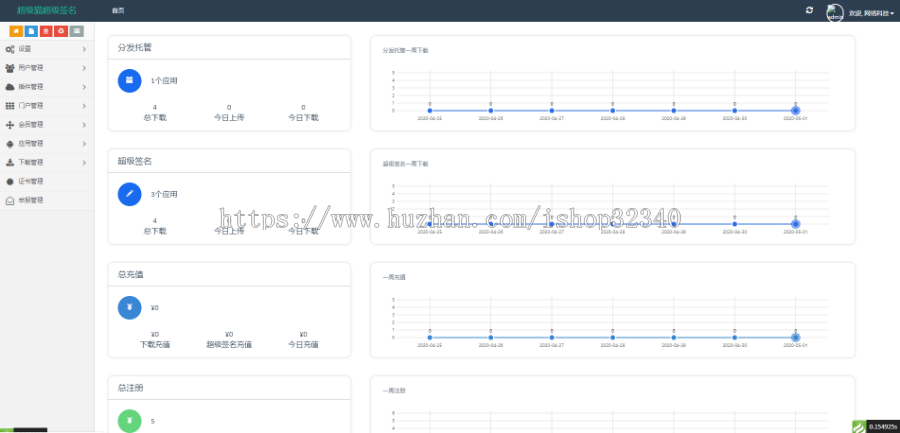Image resolution: width=900 pixels, height=433 pixels.
Task: Go to the 首页 tab
Action: (118, 11)
